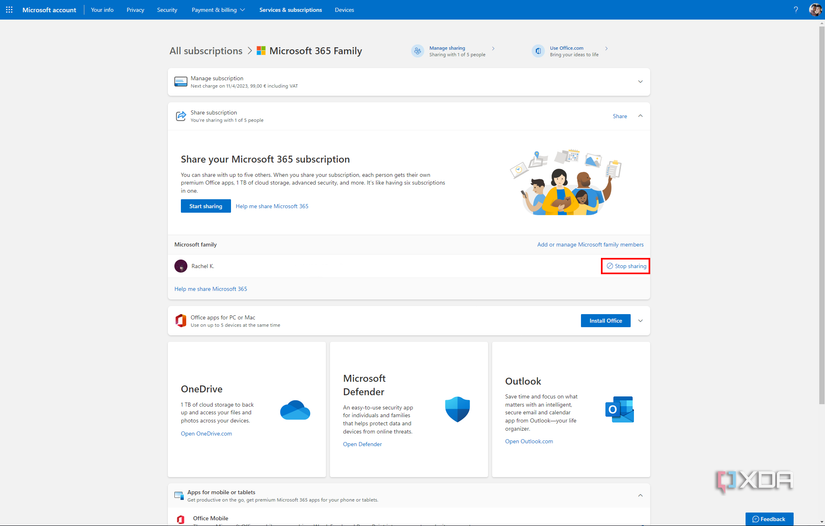The width and height of the screenshot is (825, 526).
Task: Collapse the Apps for mobile or tablets section
Action: 640,495
